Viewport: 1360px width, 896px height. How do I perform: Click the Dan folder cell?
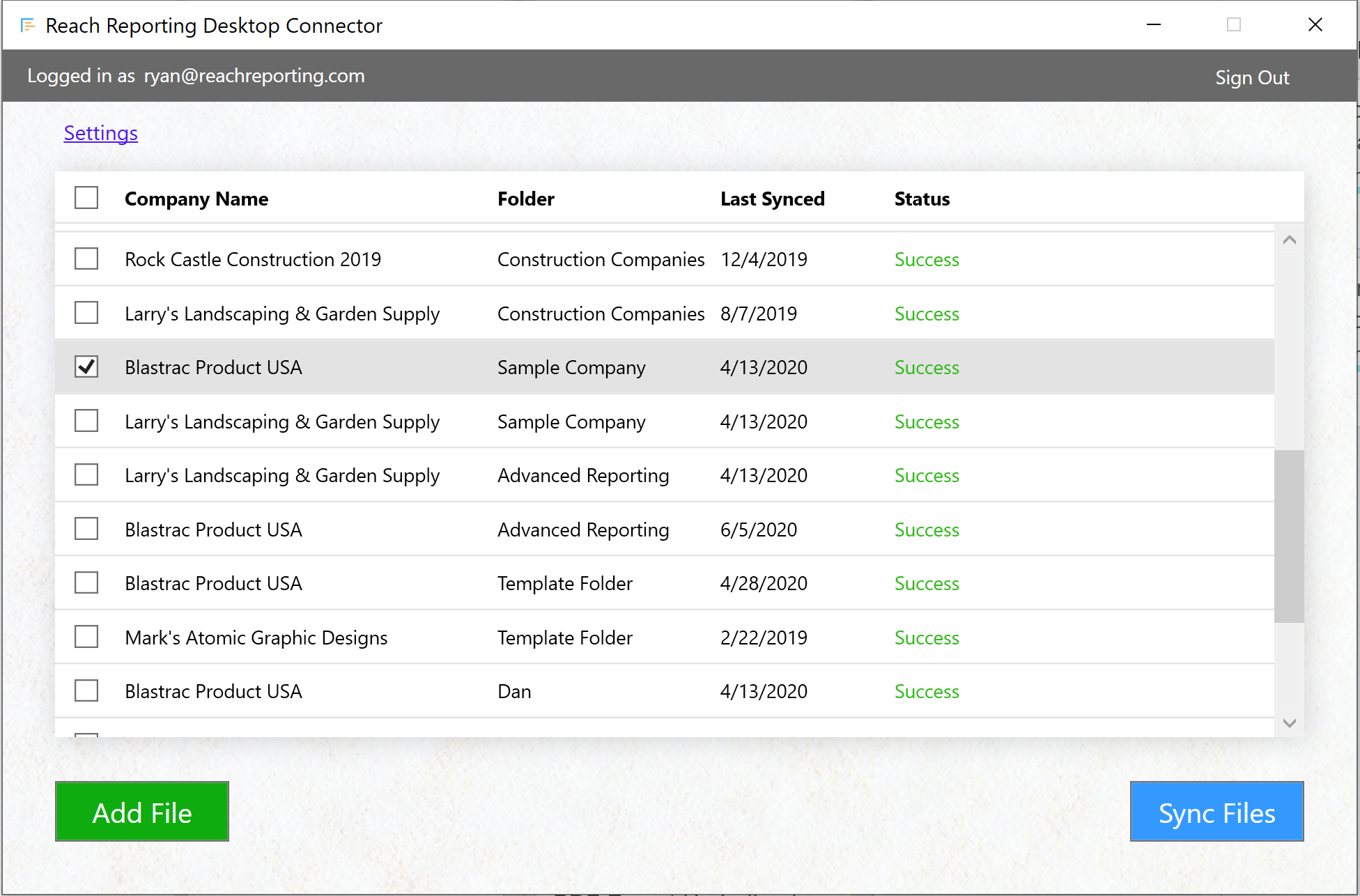point(514,691)
